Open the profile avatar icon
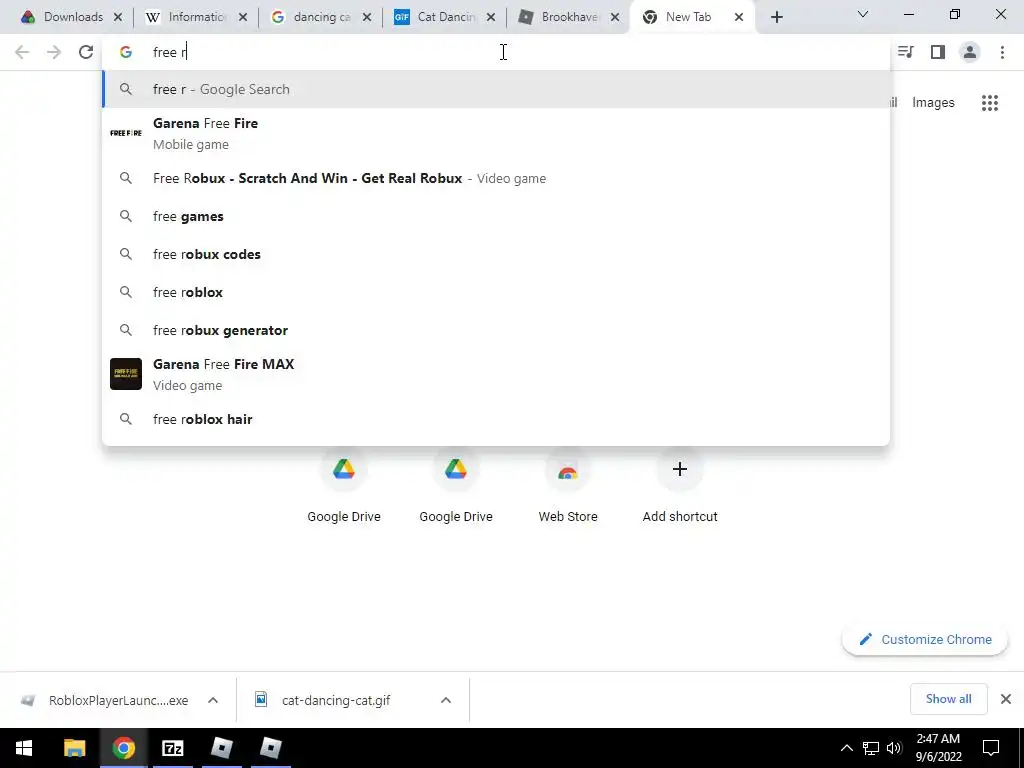 pyautogui.click(x=970, y=52)
